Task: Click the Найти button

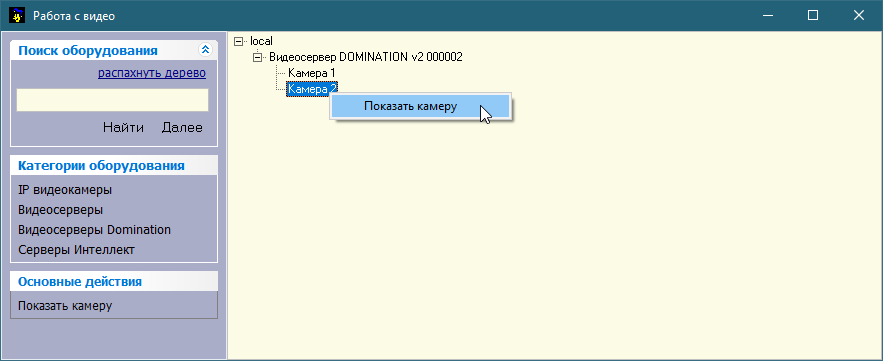Action: 123,128
